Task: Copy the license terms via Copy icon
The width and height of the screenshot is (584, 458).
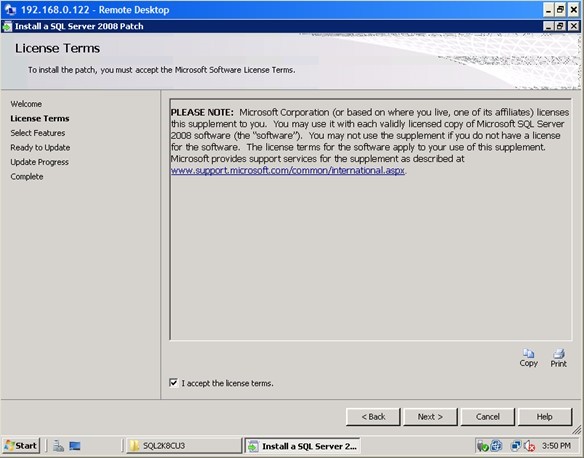Action: (x=529, y=358)
